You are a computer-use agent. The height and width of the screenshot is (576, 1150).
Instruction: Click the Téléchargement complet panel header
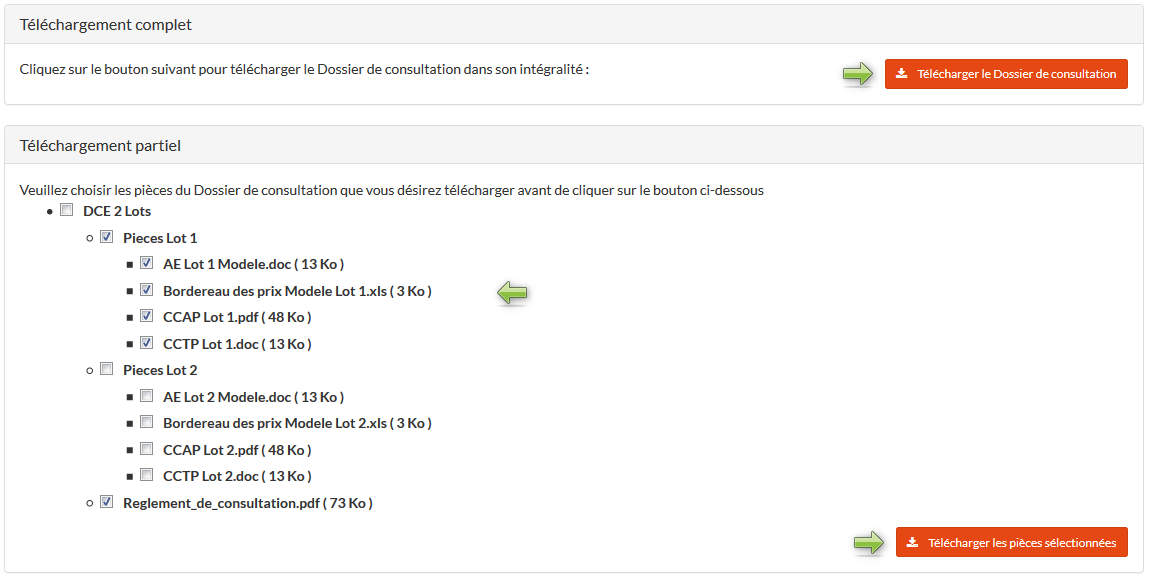pos(106,24)
